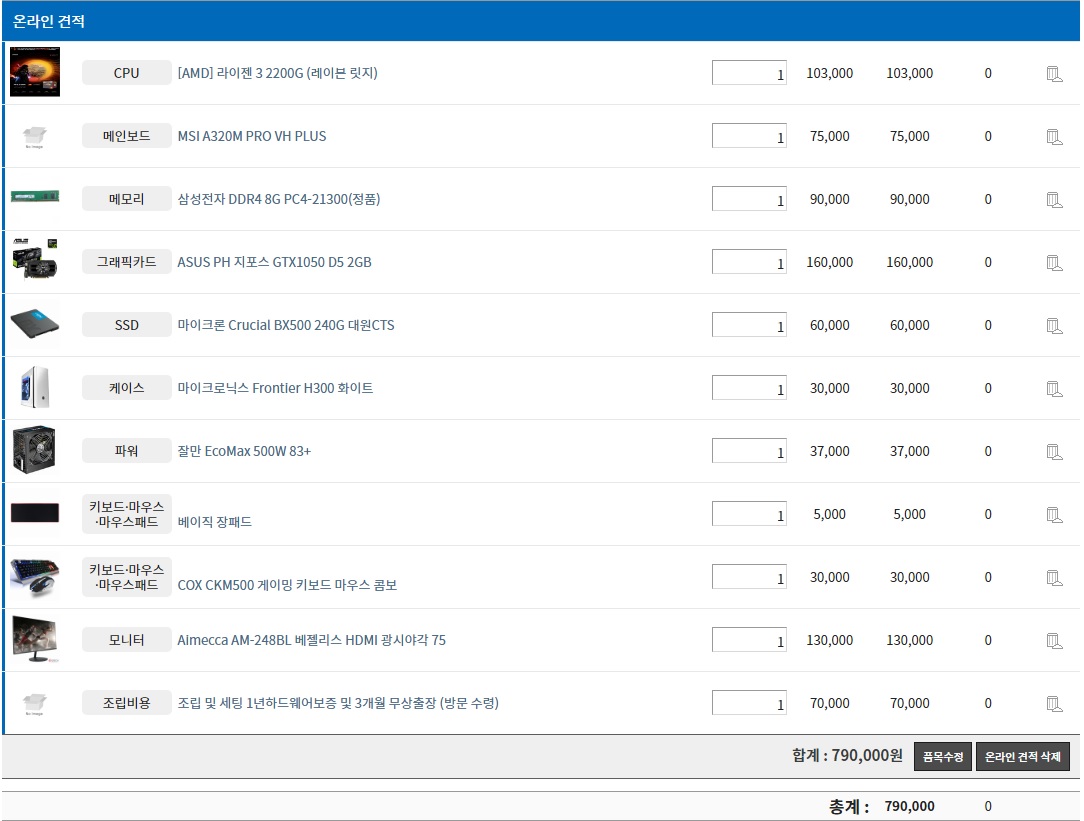Open the 삼성전자 DDR4 8G product link
1084x821 pixels.
(x=278, y=199)
